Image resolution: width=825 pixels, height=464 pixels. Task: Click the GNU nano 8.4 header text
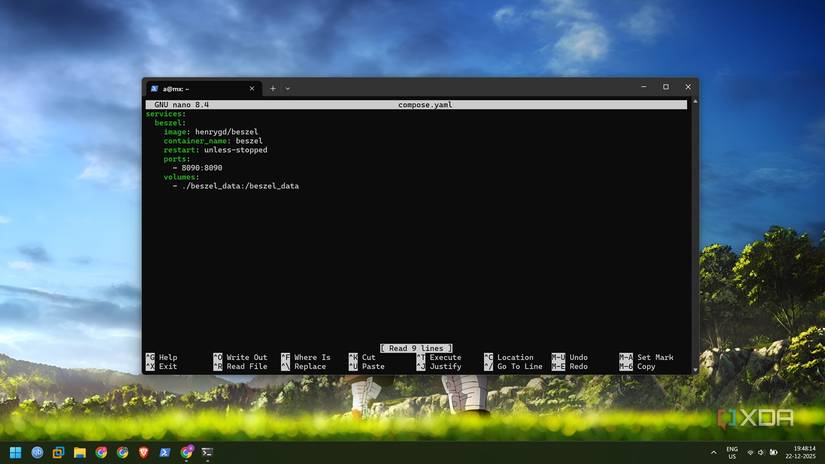point(182,105)
